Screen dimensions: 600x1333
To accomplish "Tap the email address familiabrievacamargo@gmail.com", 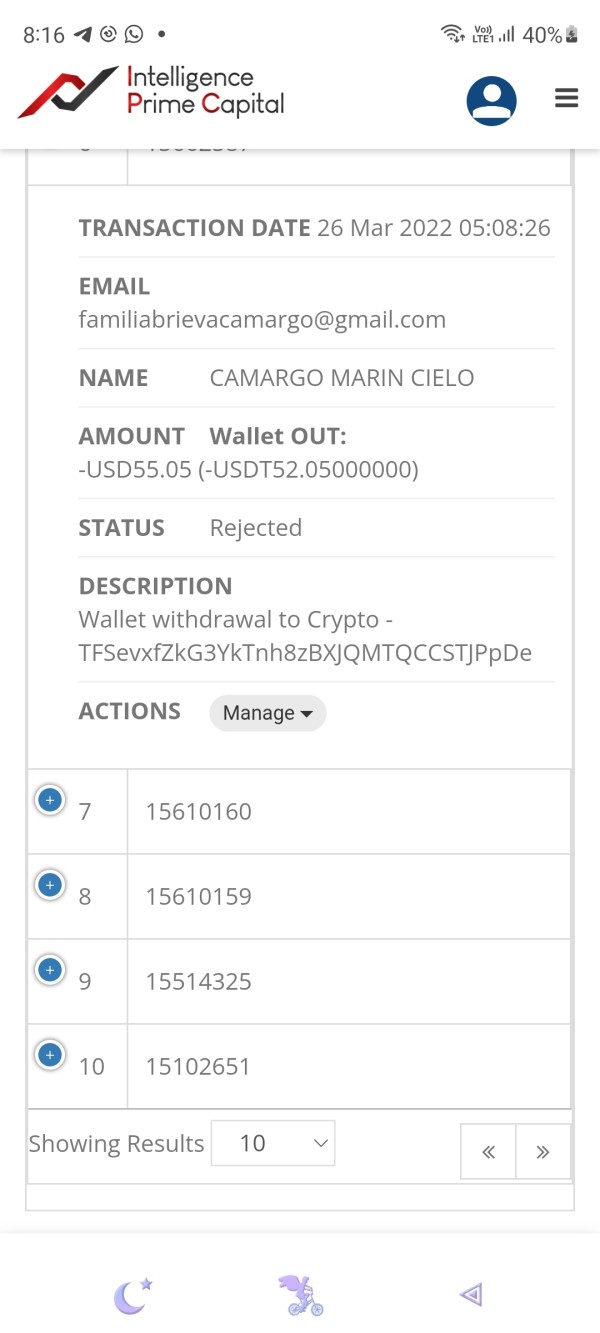I will (262, 320).
